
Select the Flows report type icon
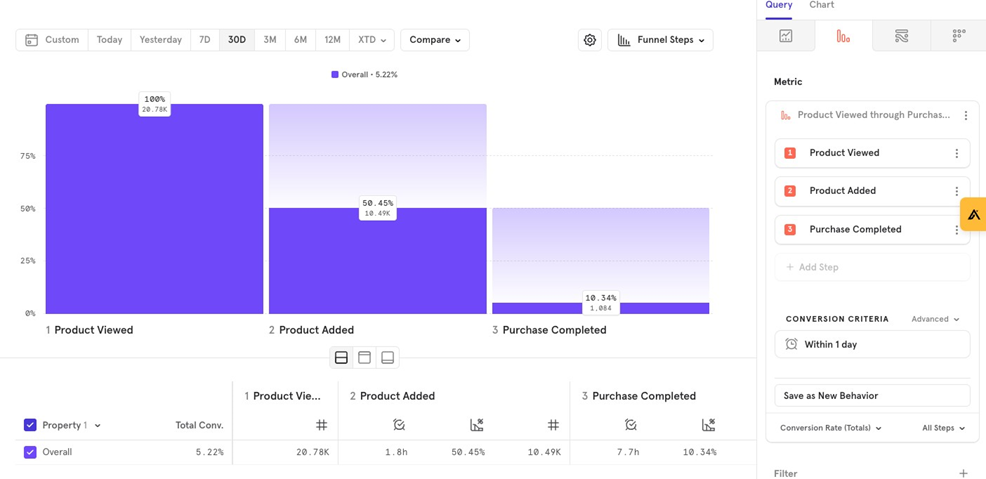(x=901, y=36)
